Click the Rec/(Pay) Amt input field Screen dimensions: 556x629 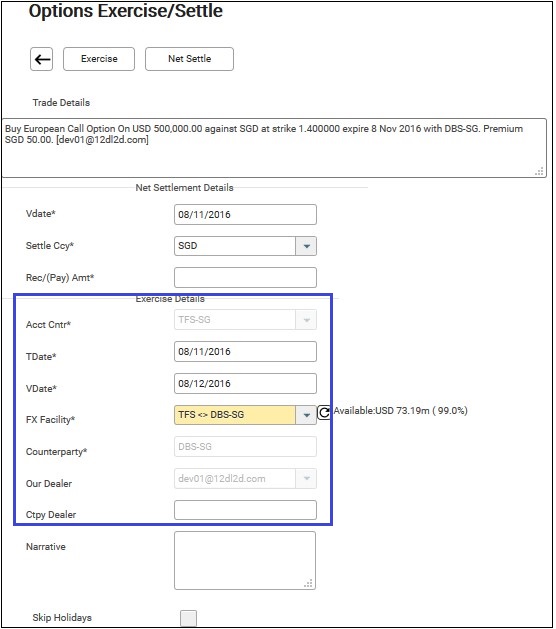246,278
